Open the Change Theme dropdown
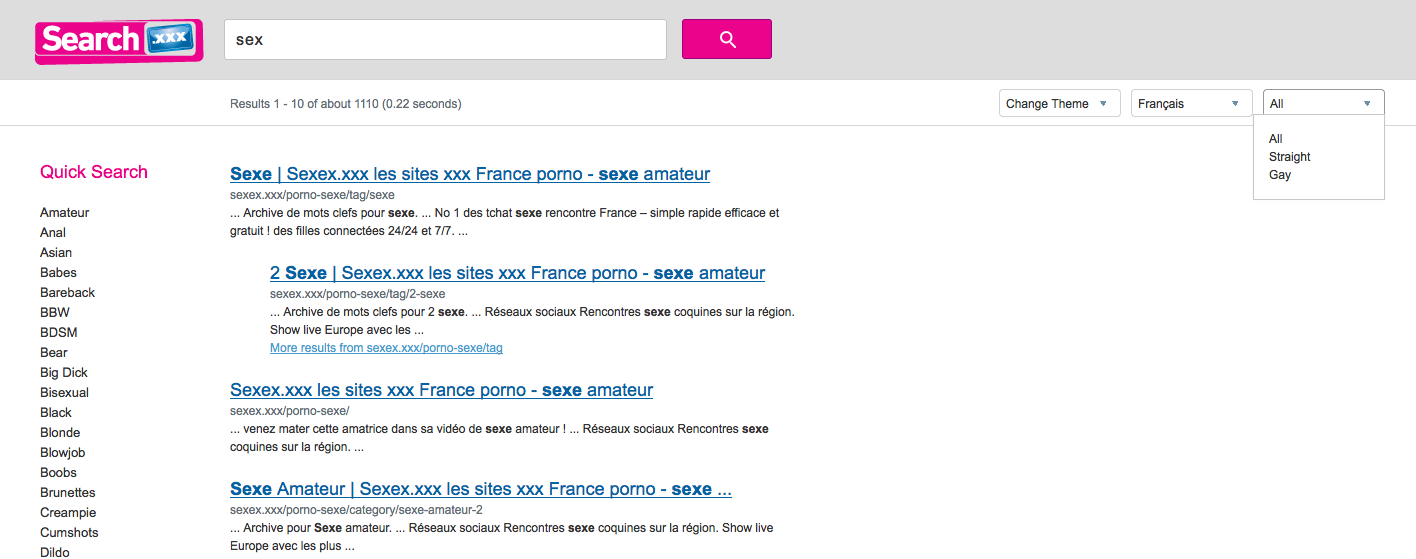The width and height of the screenshot is (1416, 559). coord(1059,104)
